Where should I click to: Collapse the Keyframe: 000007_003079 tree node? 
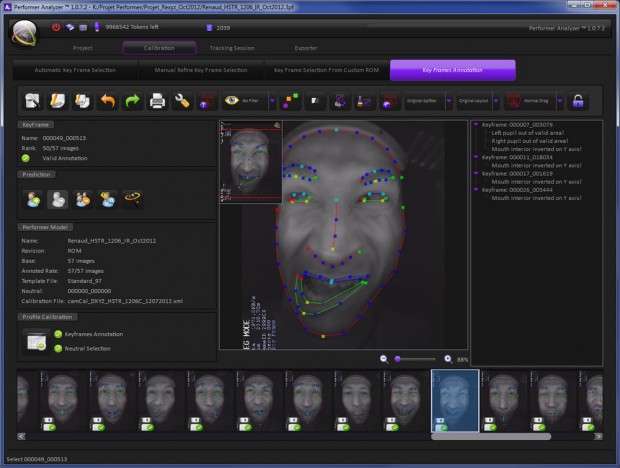pyautogui.click(x=475, y=125)
